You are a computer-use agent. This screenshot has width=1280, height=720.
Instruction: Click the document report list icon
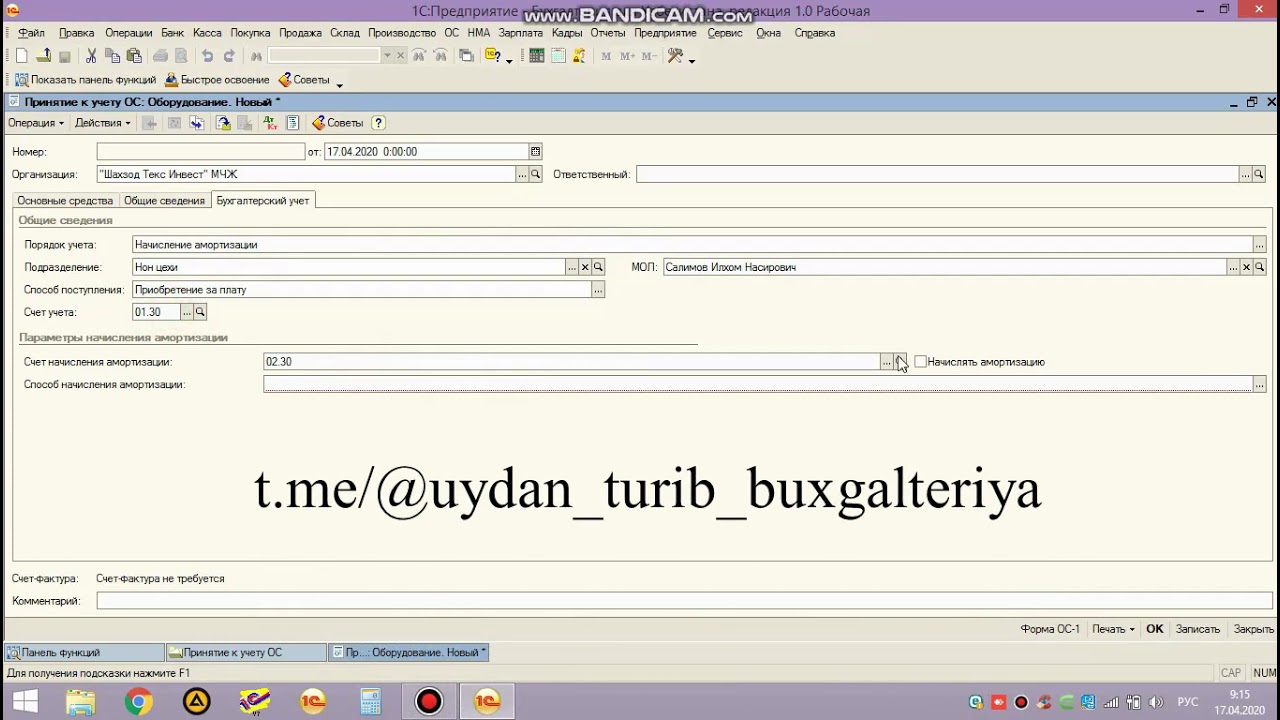(x=293, y=123)
